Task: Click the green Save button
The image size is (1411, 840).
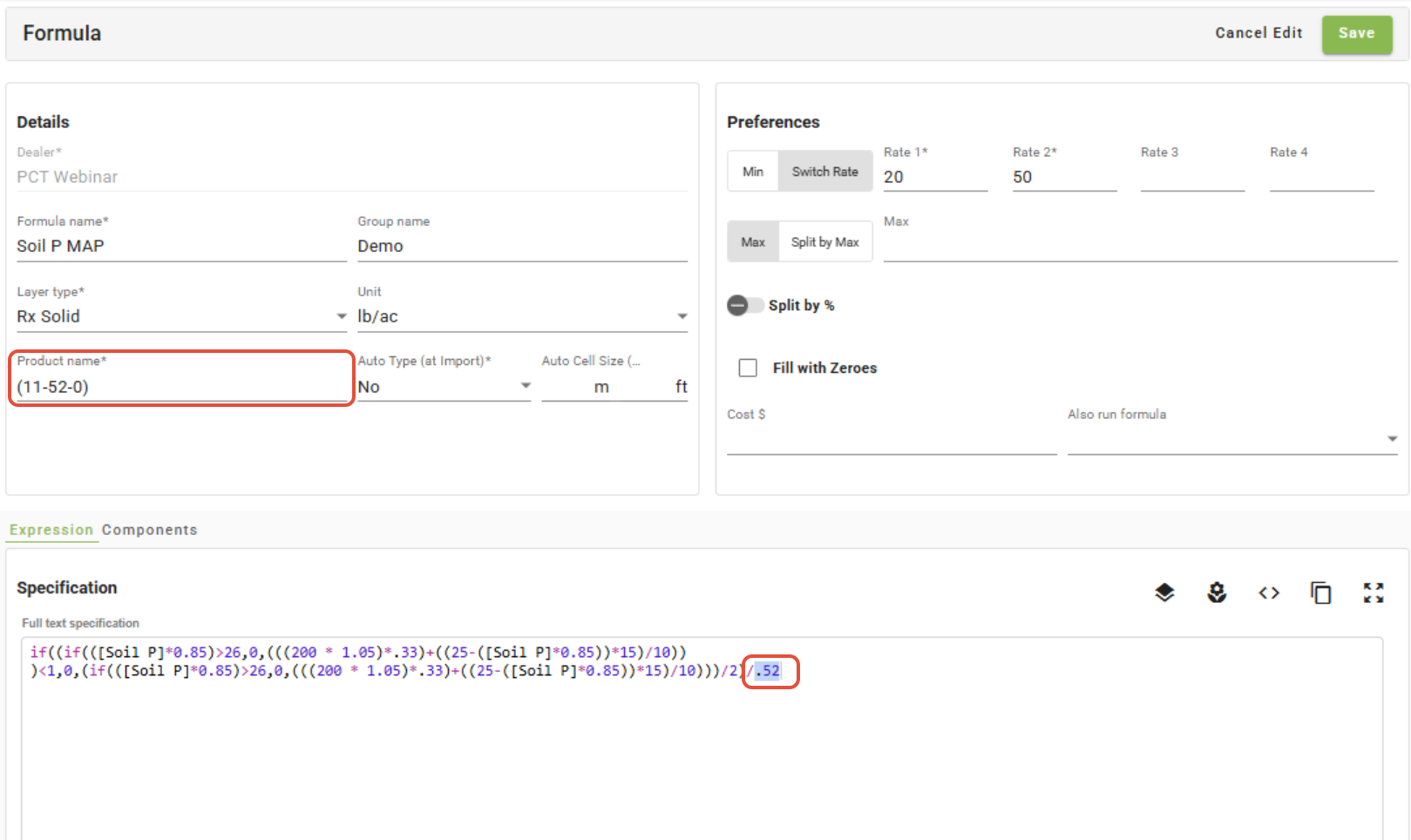Action: (x=1356, y=34)
